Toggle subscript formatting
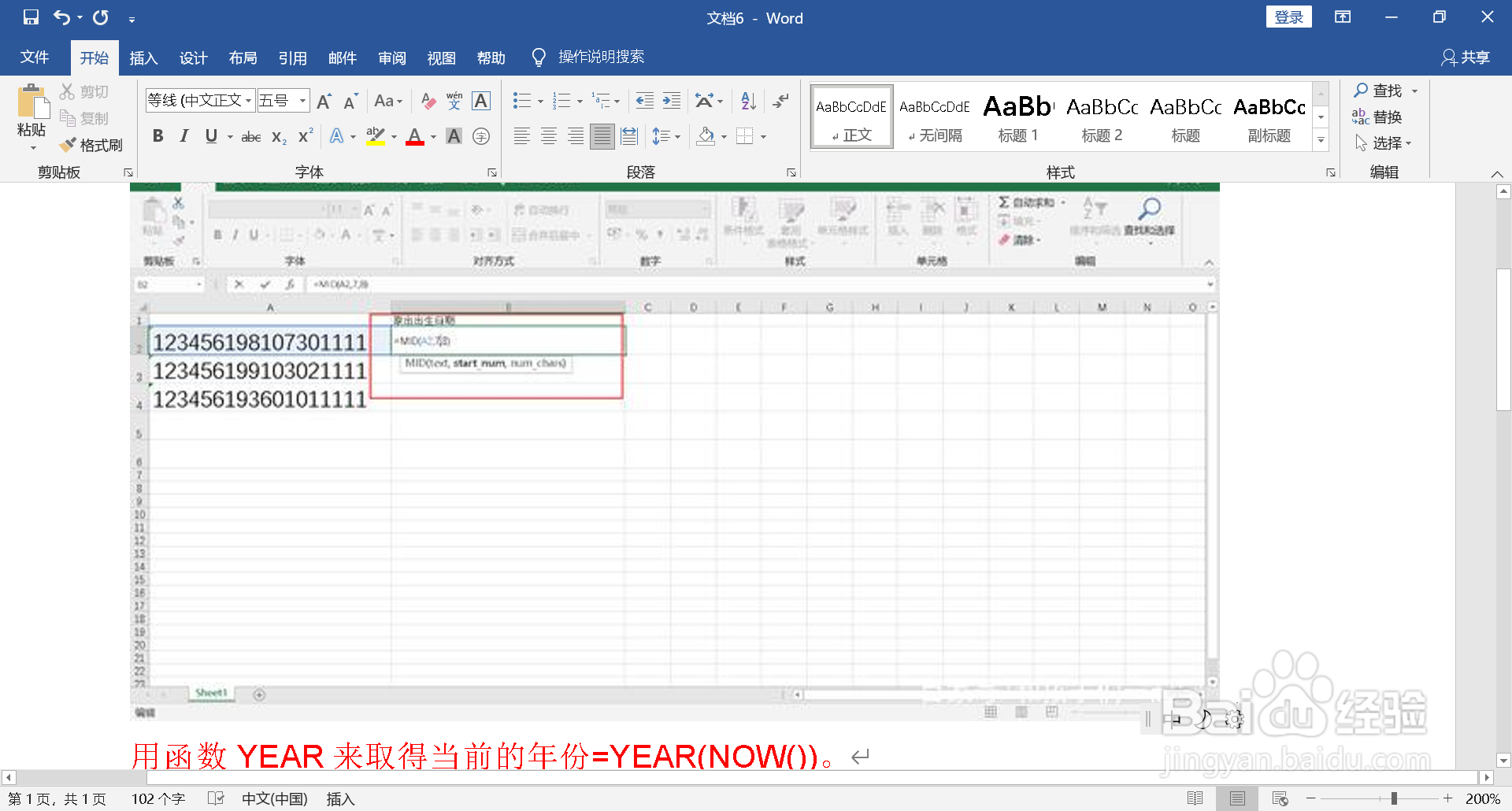The height and width of the screenshot is (811, 1512). point(277,135)
